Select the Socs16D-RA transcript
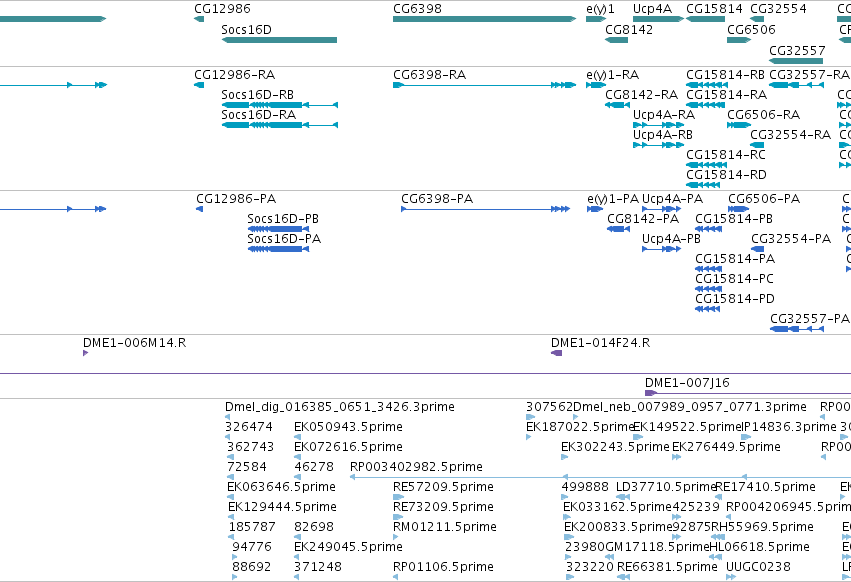 pyautogui.click(x=280, y=125)
